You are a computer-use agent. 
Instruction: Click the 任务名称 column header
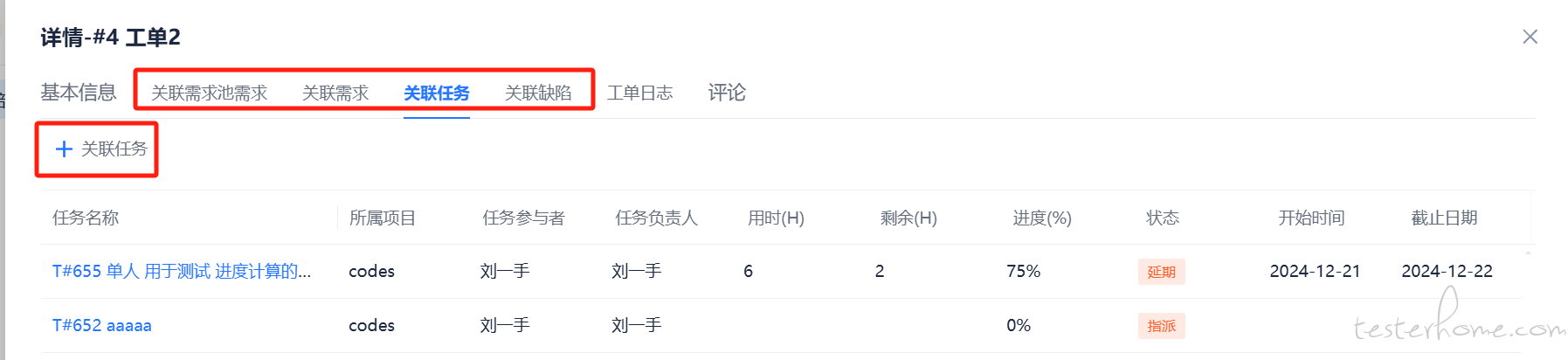point(86,218)
